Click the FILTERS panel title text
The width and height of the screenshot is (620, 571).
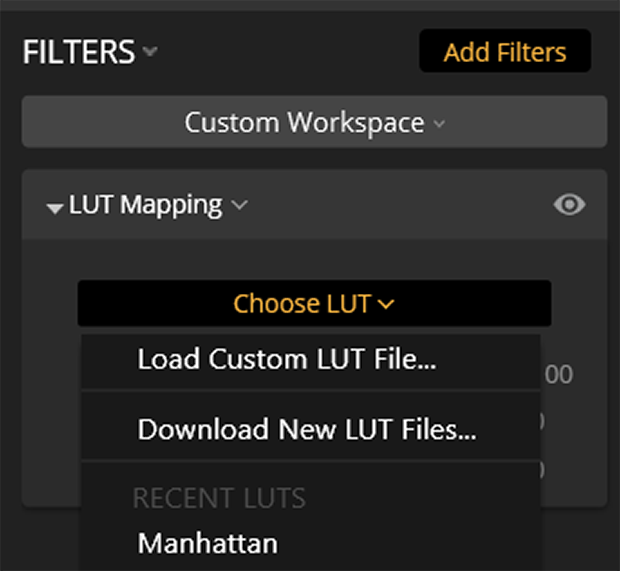coord(79,51)
